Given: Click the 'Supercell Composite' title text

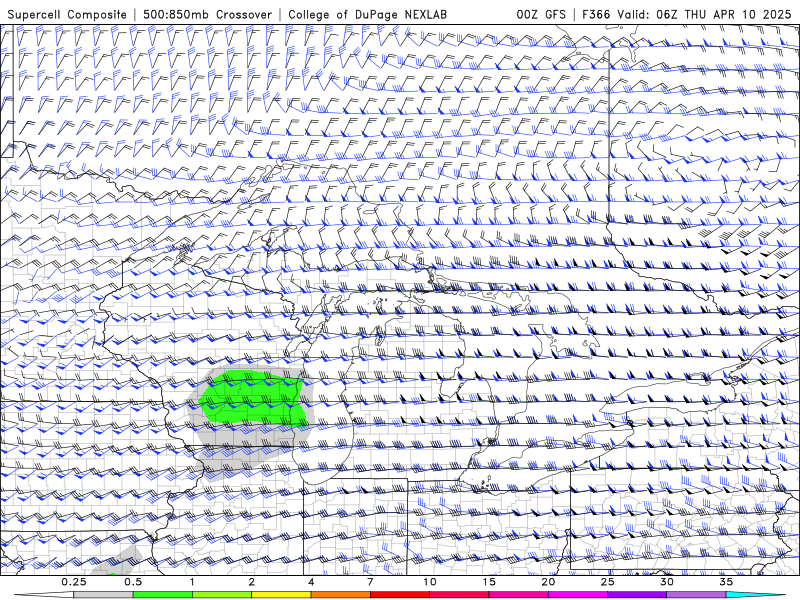Looking at the screenshot, I should [67, 14].
